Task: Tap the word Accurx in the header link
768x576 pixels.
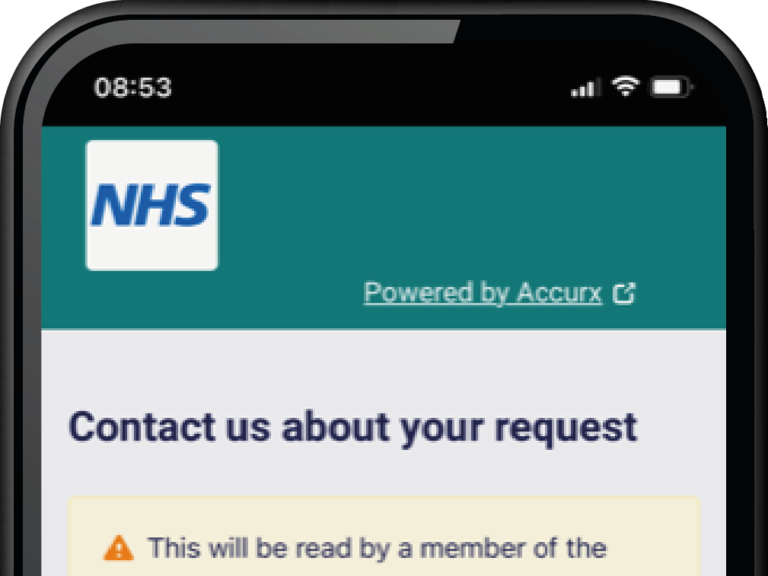Action: (x=559, y=292)
